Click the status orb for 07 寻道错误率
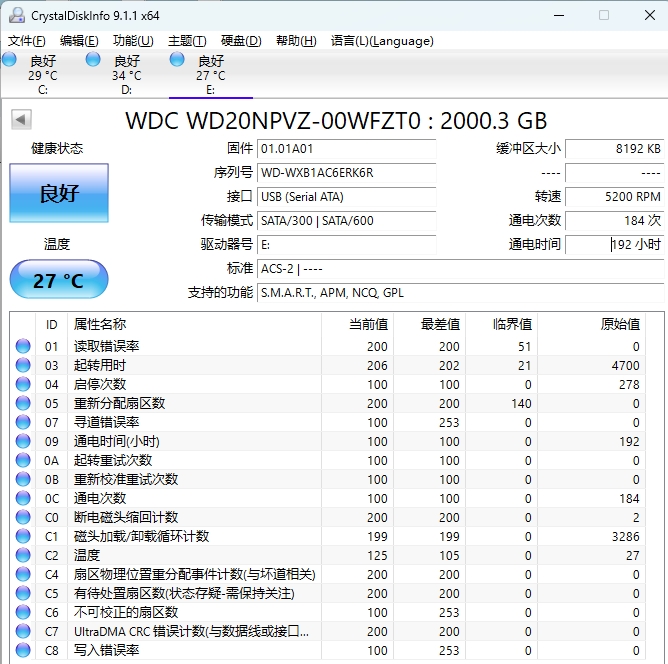 23,422
